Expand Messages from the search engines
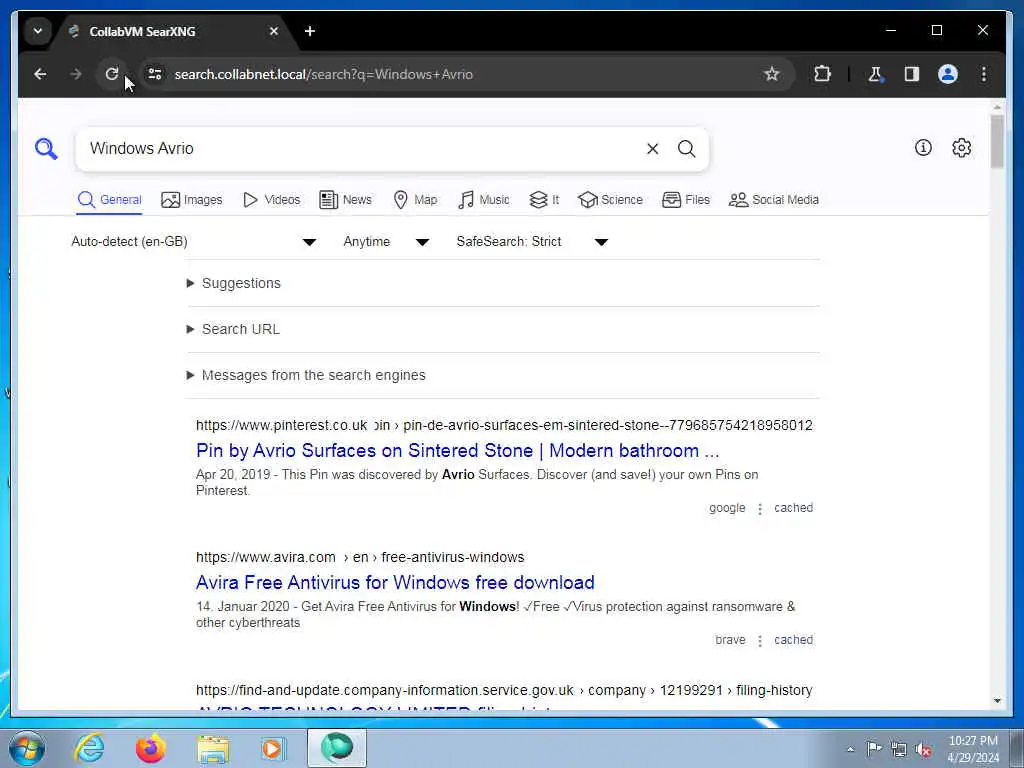Screen dimensions: 1024x768 (306, 376)
